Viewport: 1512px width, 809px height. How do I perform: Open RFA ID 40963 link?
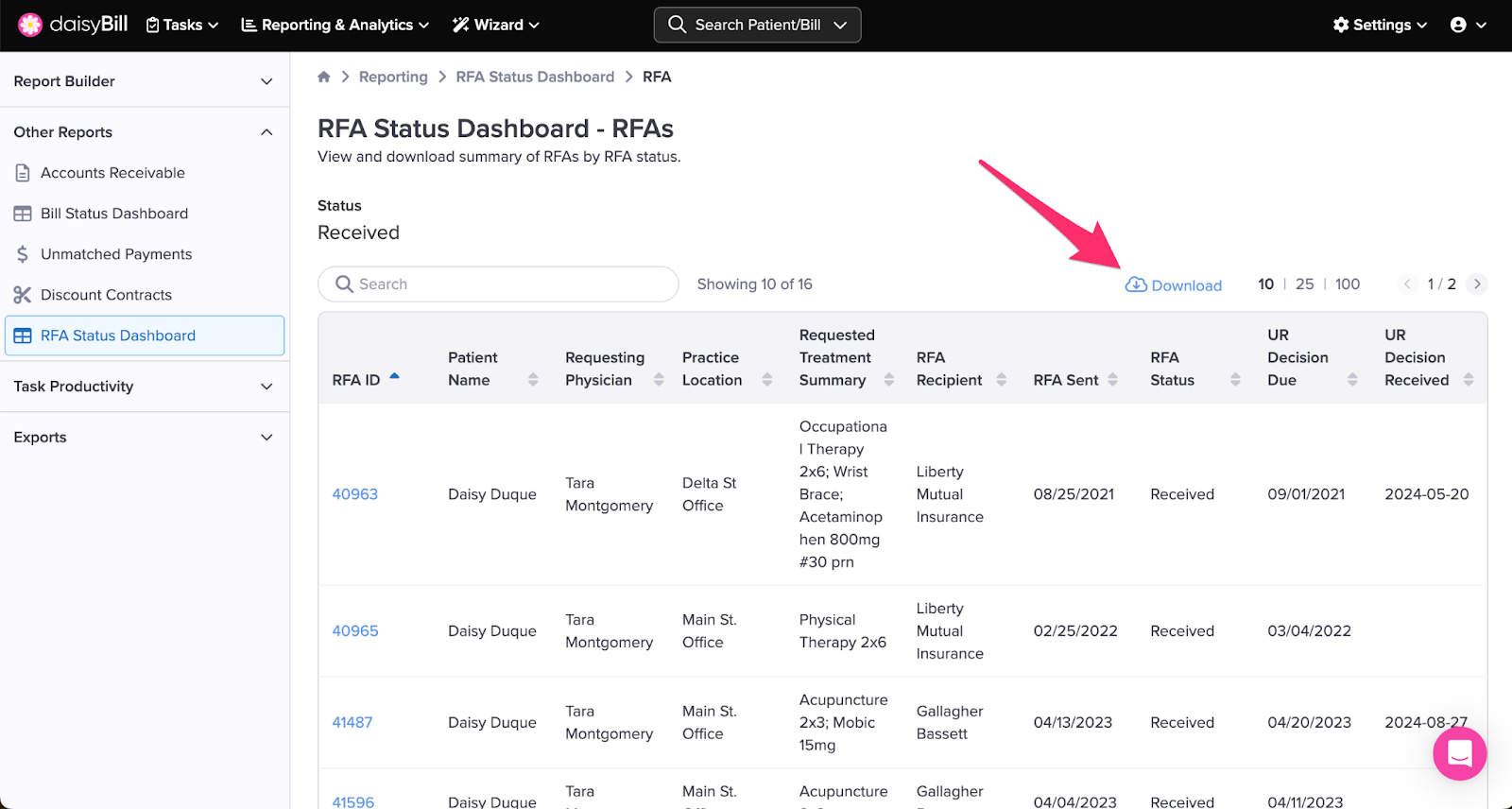click(x=355, y=494)
